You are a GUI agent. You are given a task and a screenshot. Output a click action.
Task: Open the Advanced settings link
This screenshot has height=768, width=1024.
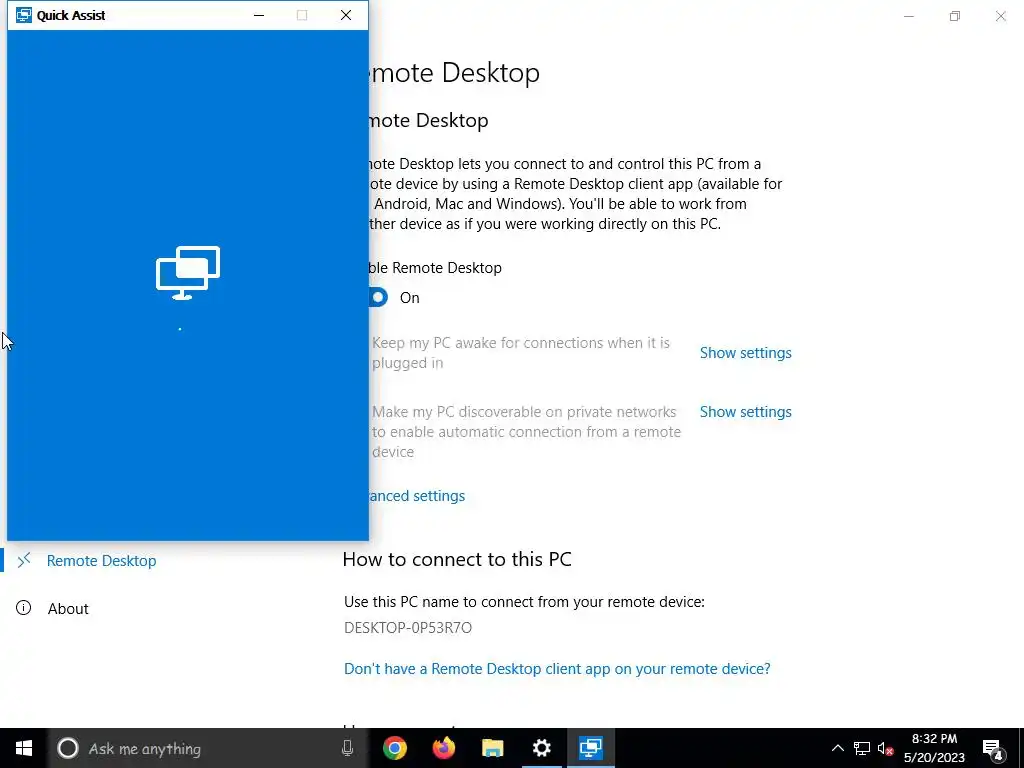(x=417, y=496)
